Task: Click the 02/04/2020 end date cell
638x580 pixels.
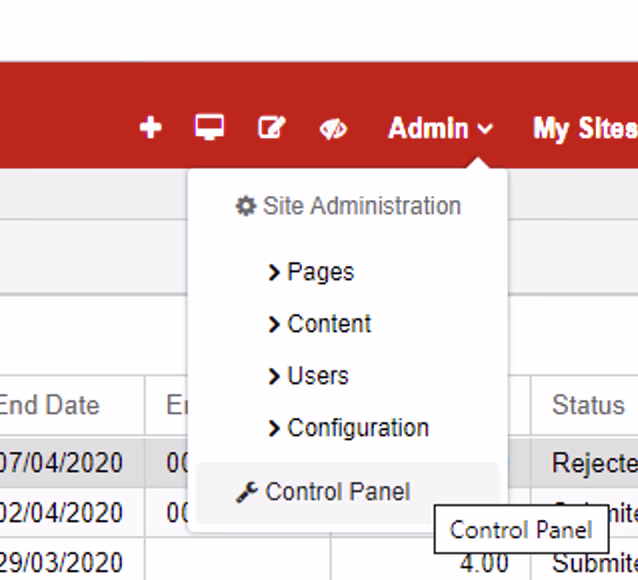Action: [60, 513]
